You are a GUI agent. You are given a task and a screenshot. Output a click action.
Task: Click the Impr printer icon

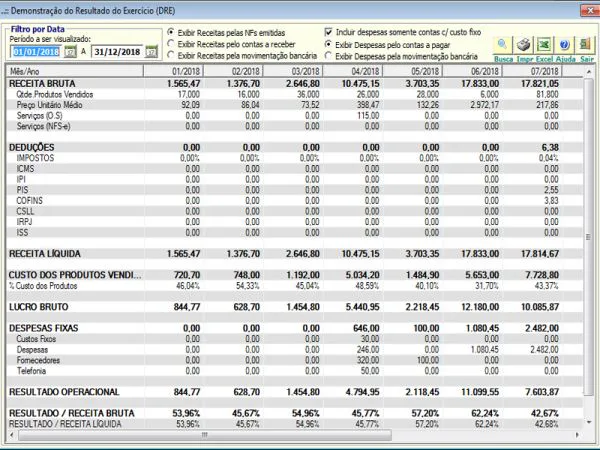click(523, 46)
